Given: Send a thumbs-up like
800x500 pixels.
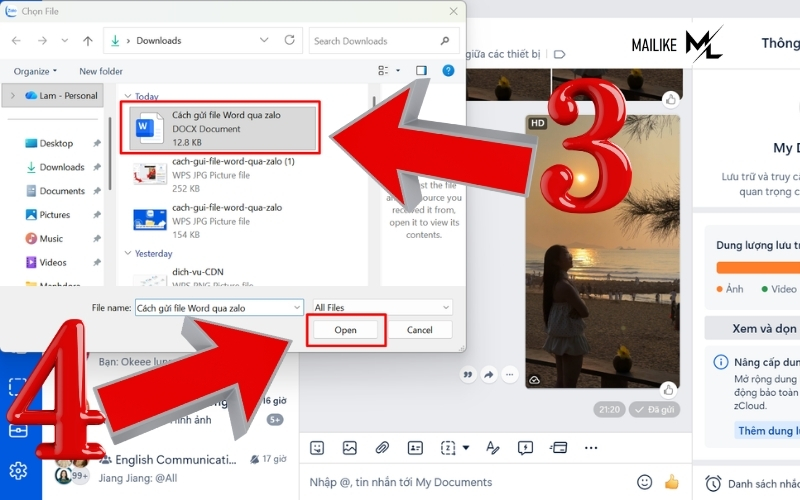Looking at the screenshot, I should 672,482.
